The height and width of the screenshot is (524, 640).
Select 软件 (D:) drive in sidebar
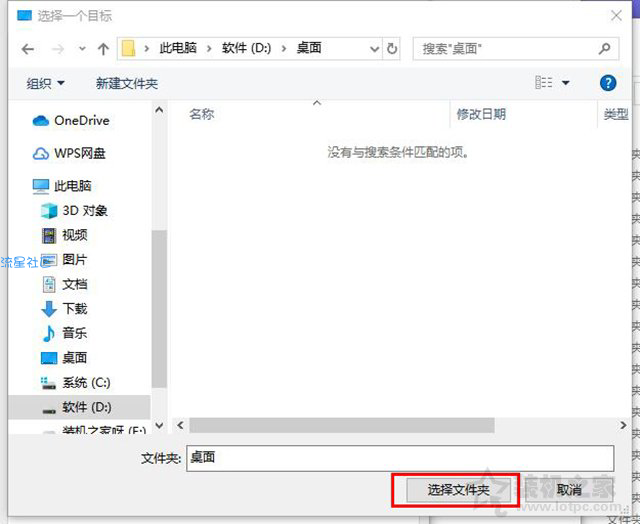point(77,407)
